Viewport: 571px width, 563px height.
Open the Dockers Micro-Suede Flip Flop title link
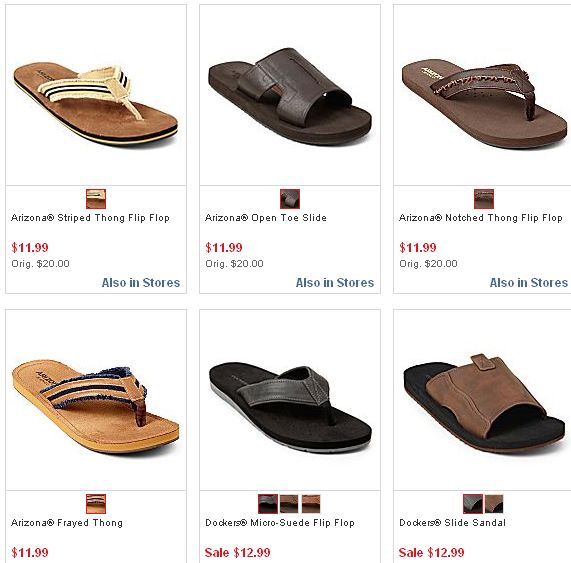click(280, 523)
